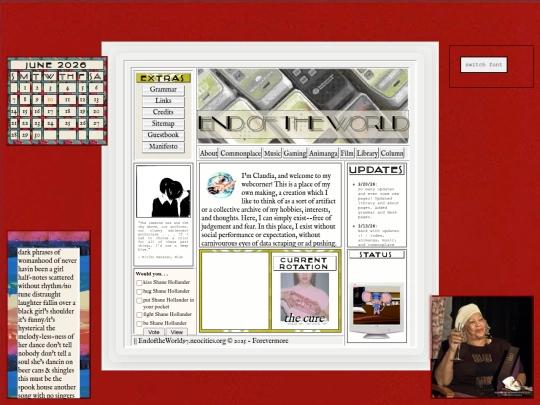Open the About tab

tap(208, 153)
